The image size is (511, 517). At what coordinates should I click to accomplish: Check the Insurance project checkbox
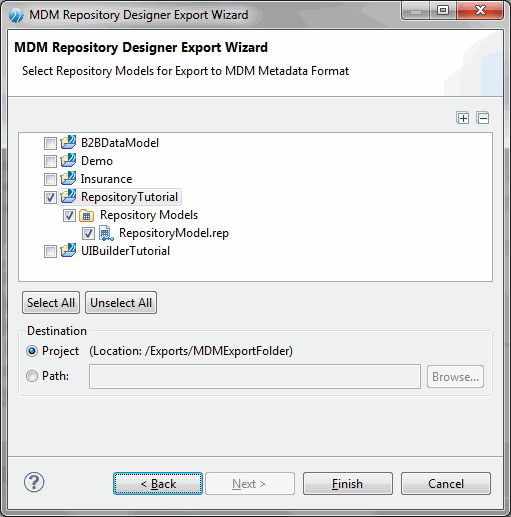point(50,180)
